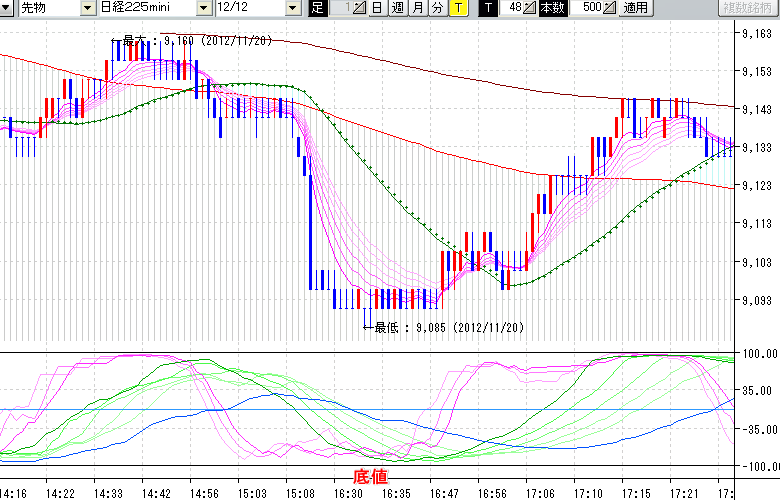Select the 分 minute timeframe button
Image resolution: width=780 pixels, height=500 pixels.
point(437,8)
